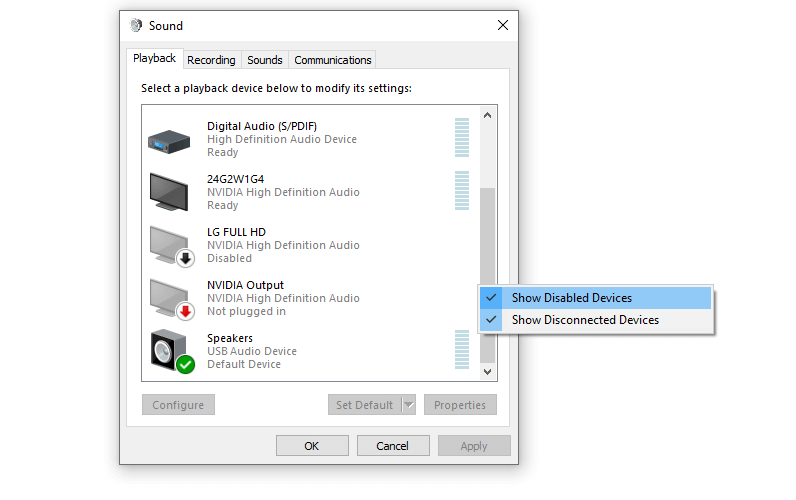
Task: Switch to the Sounds tab
Action: pos(264,60)
